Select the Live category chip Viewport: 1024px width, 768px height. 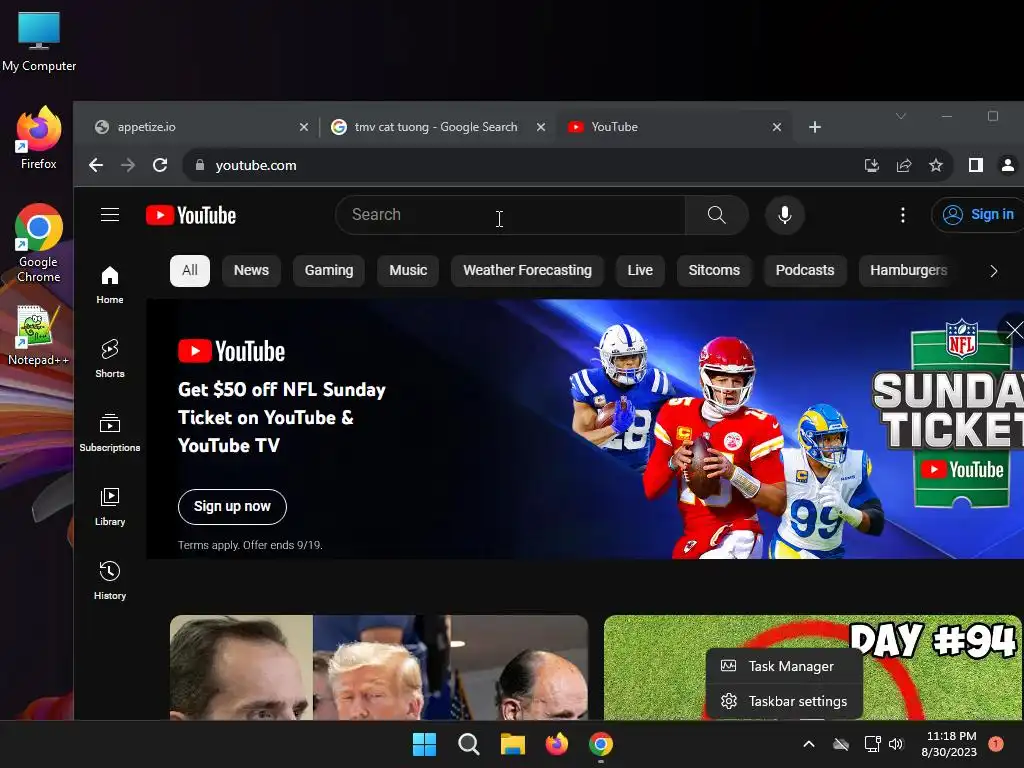[x=640, y=270]
